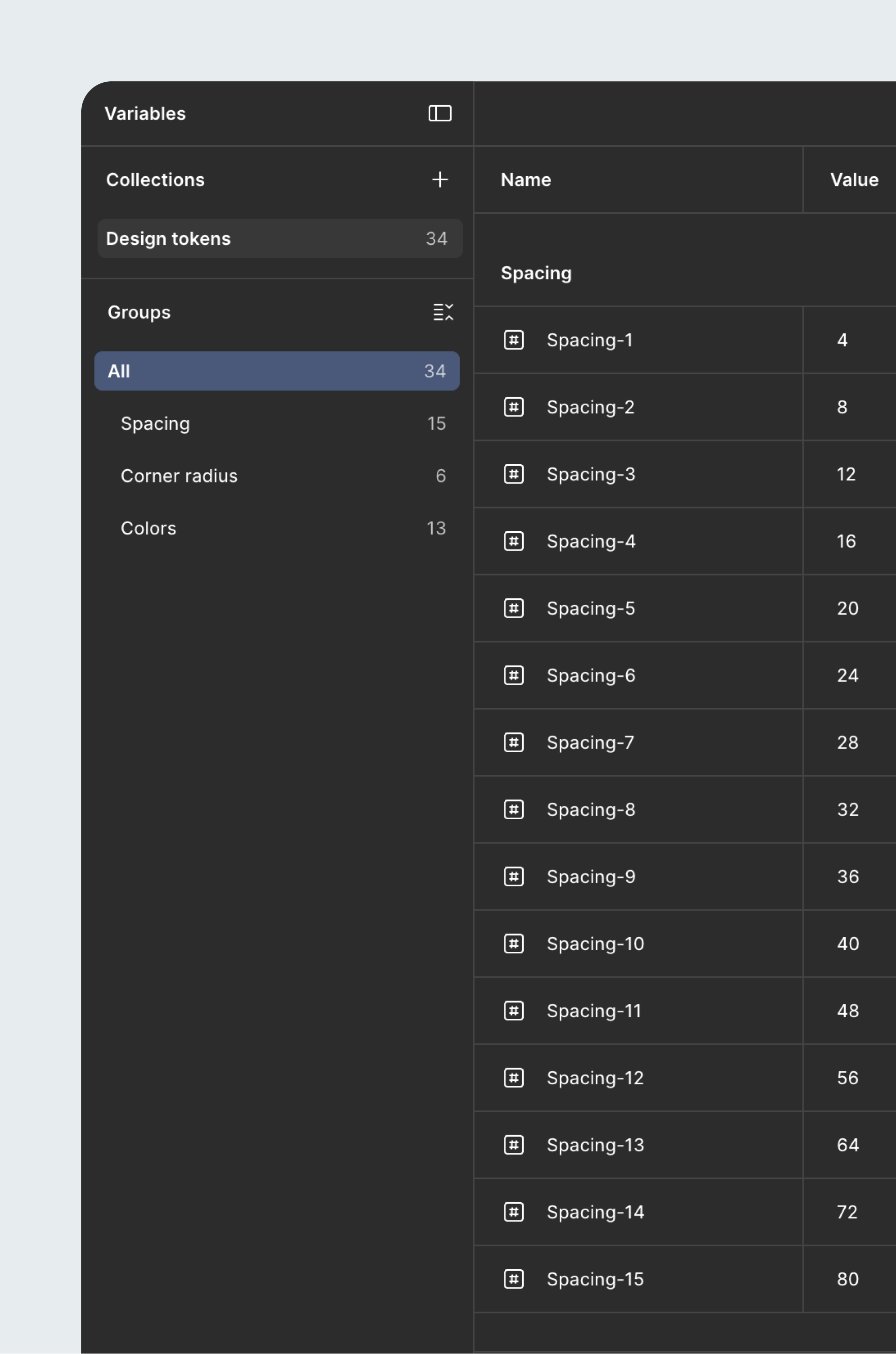Click number type icon for Spacing-1
896x1354 pixels.
(x=513, y=340)
